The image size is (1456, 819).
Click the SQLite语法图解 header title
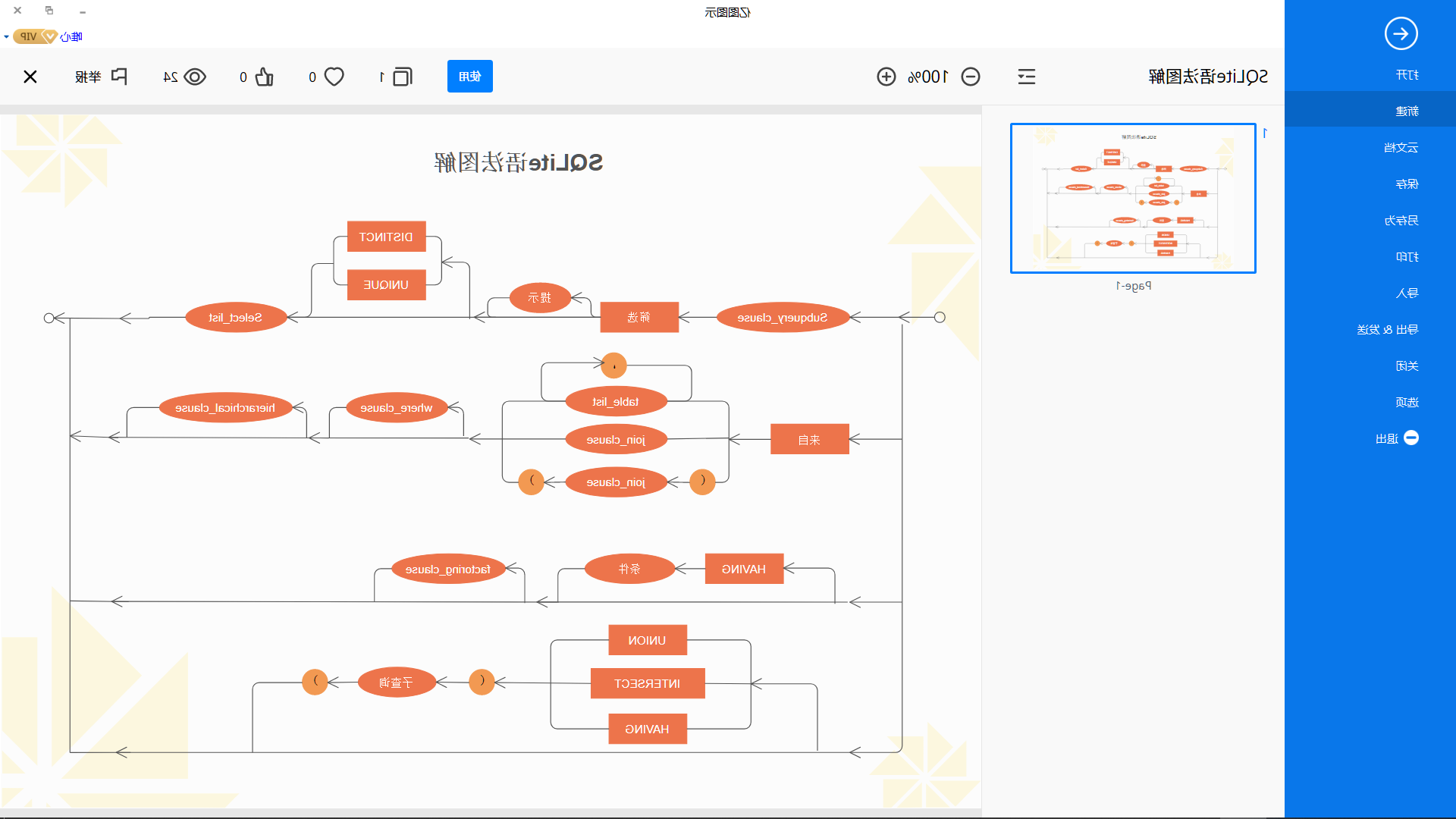click(x=1208, y=77)
